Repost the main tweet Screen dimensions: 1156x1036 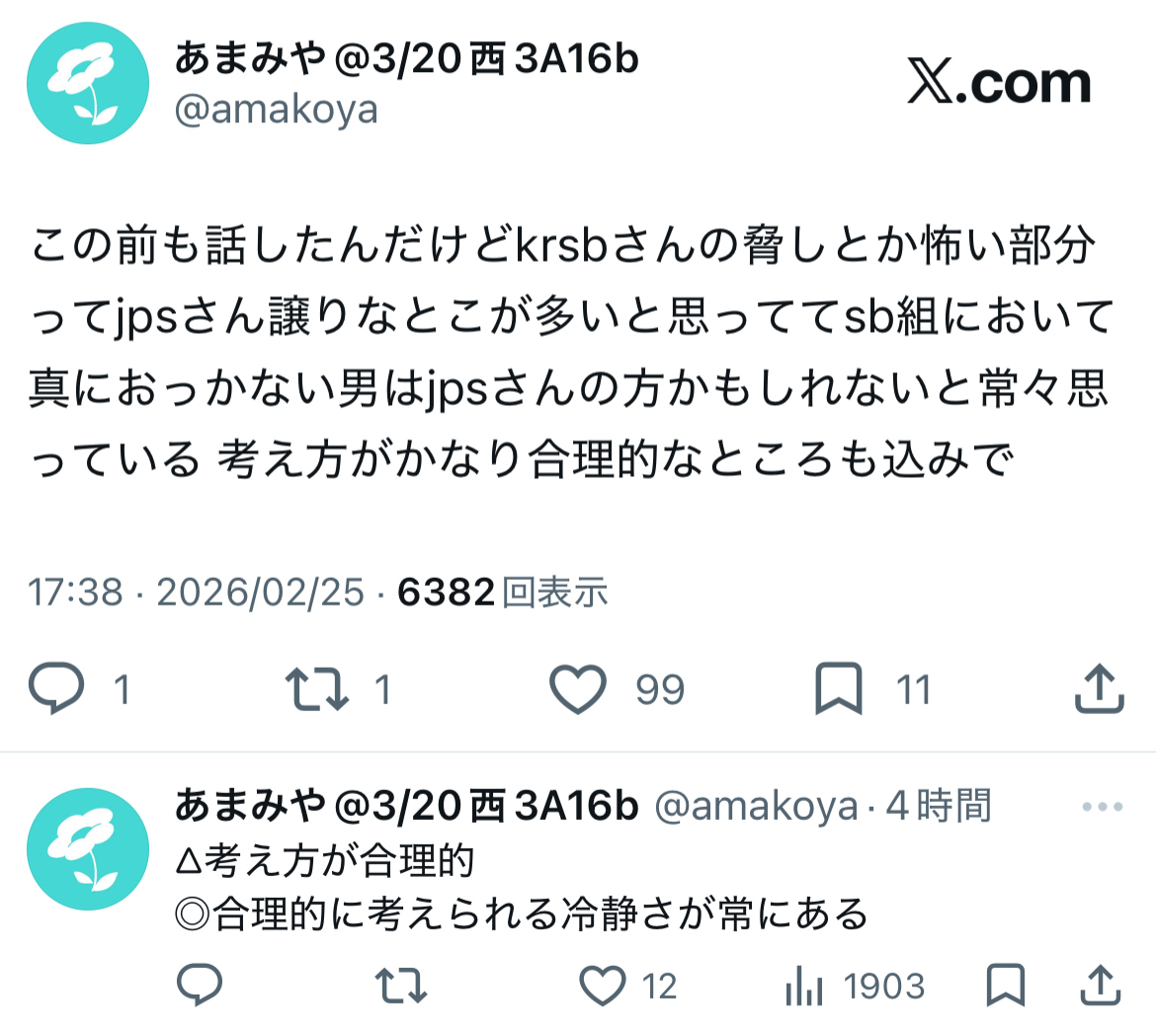point(317,688)
